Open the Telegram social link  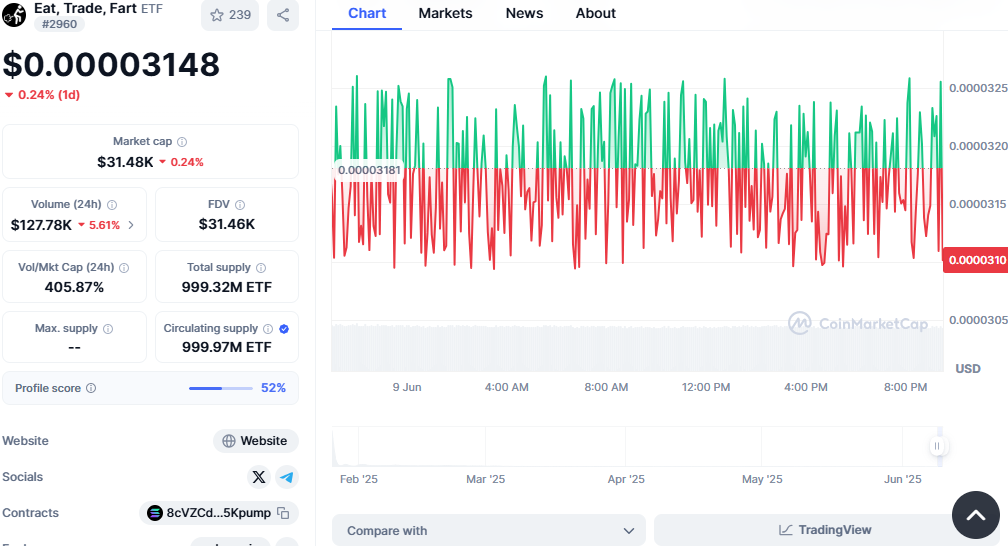286,477
